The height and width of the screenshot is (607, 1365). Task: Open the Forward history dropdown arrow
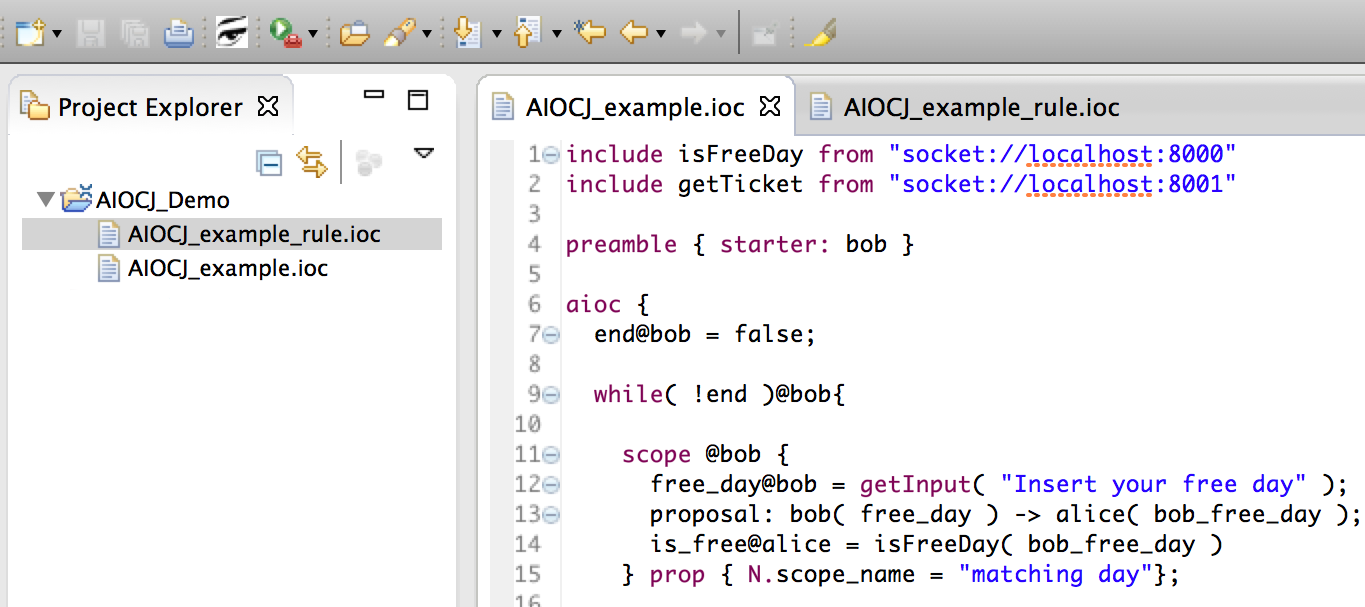[x=721, y=34]
